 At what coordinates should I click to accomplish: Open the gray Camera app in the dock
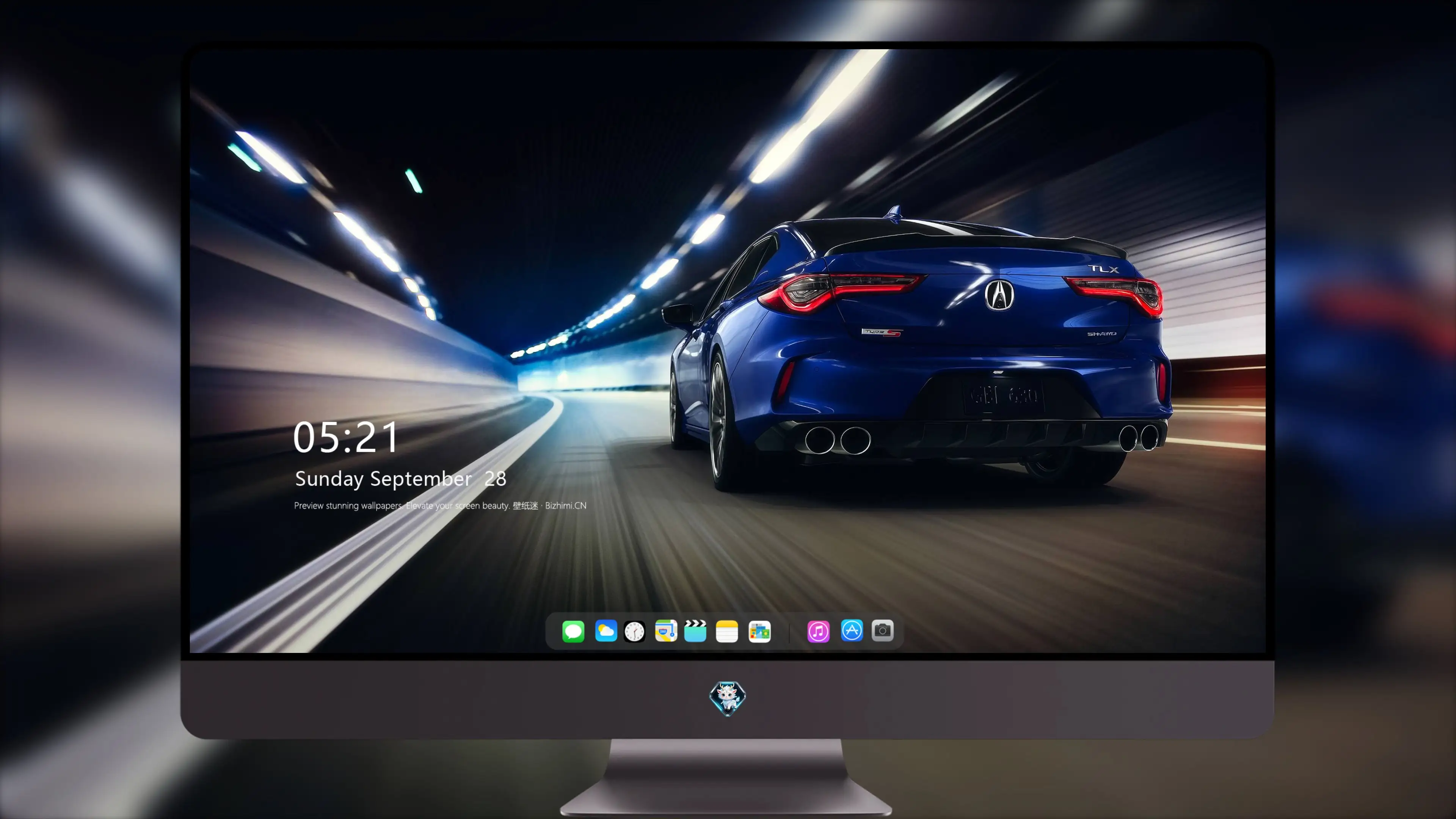pos(882,630)
